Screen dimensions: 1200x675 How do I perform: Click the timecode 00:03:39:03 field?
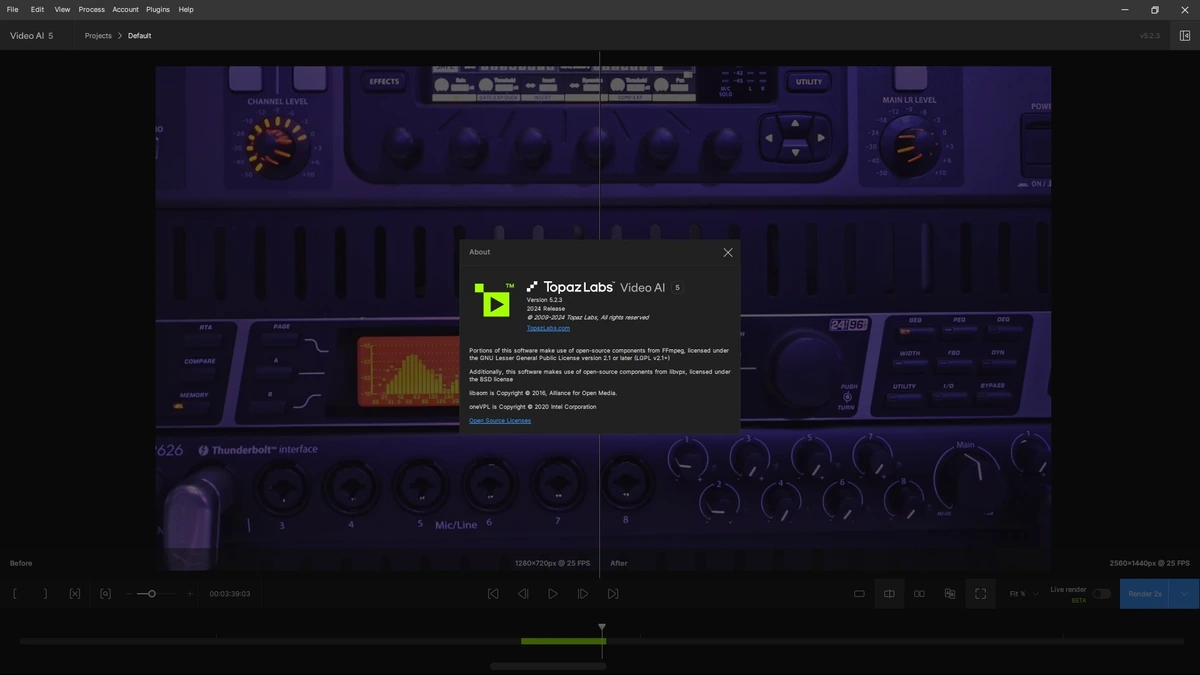[x=230, y=594]
